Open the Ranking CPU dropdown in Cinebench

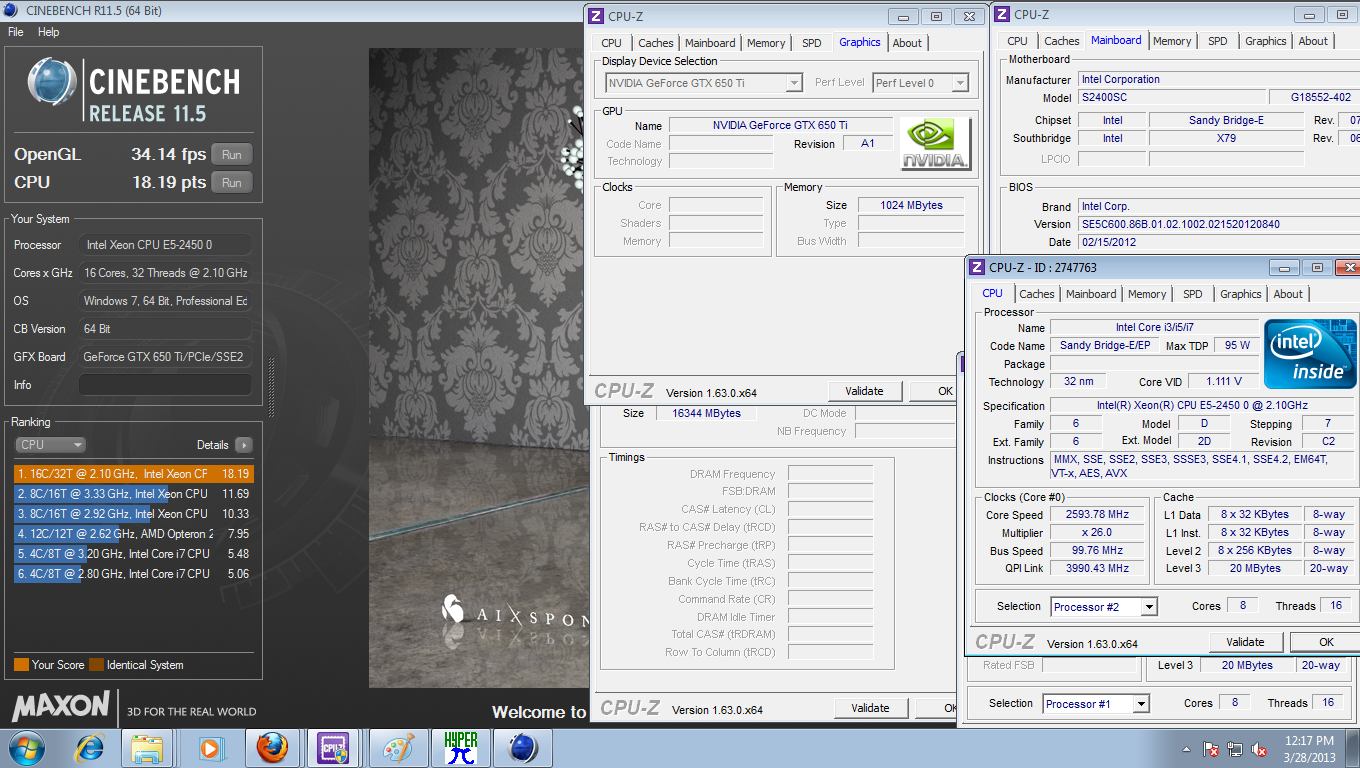point(50,445)
